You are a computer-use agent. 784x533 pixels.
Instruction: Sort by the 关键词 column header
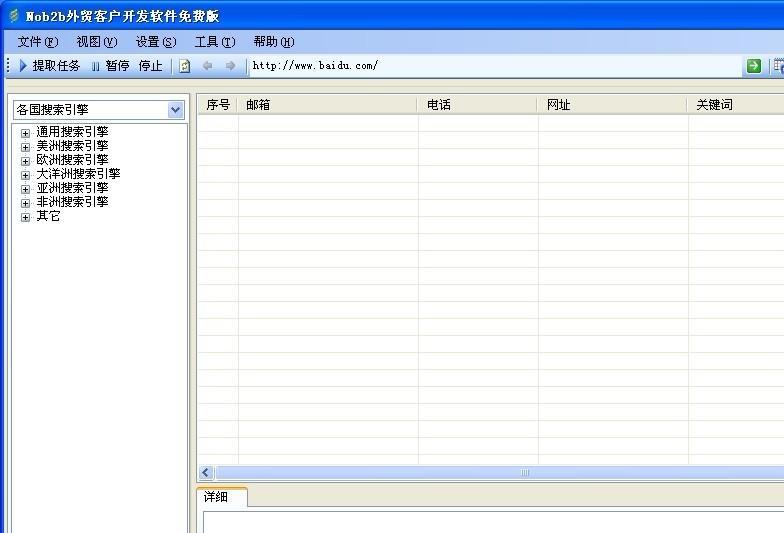click(736, 104)
